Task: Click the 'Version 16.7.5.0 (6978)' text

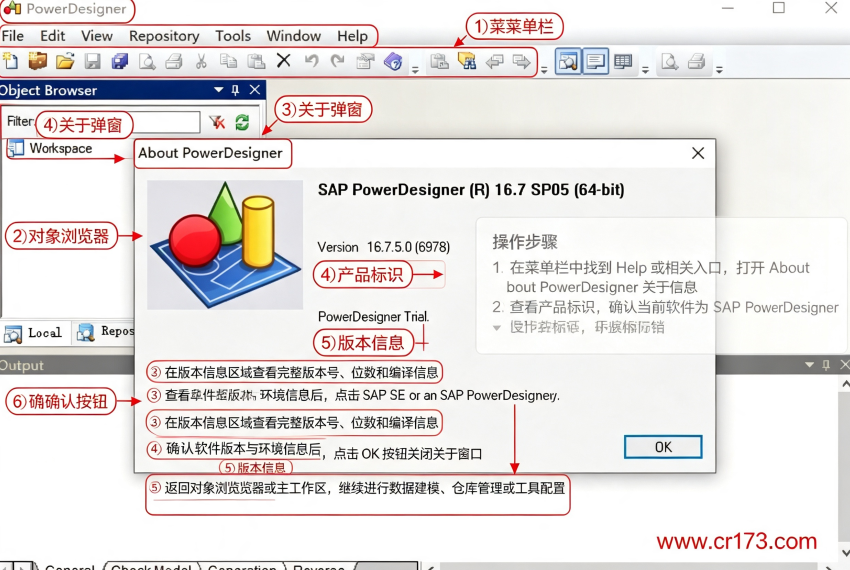Action: [x=384, y=247]
